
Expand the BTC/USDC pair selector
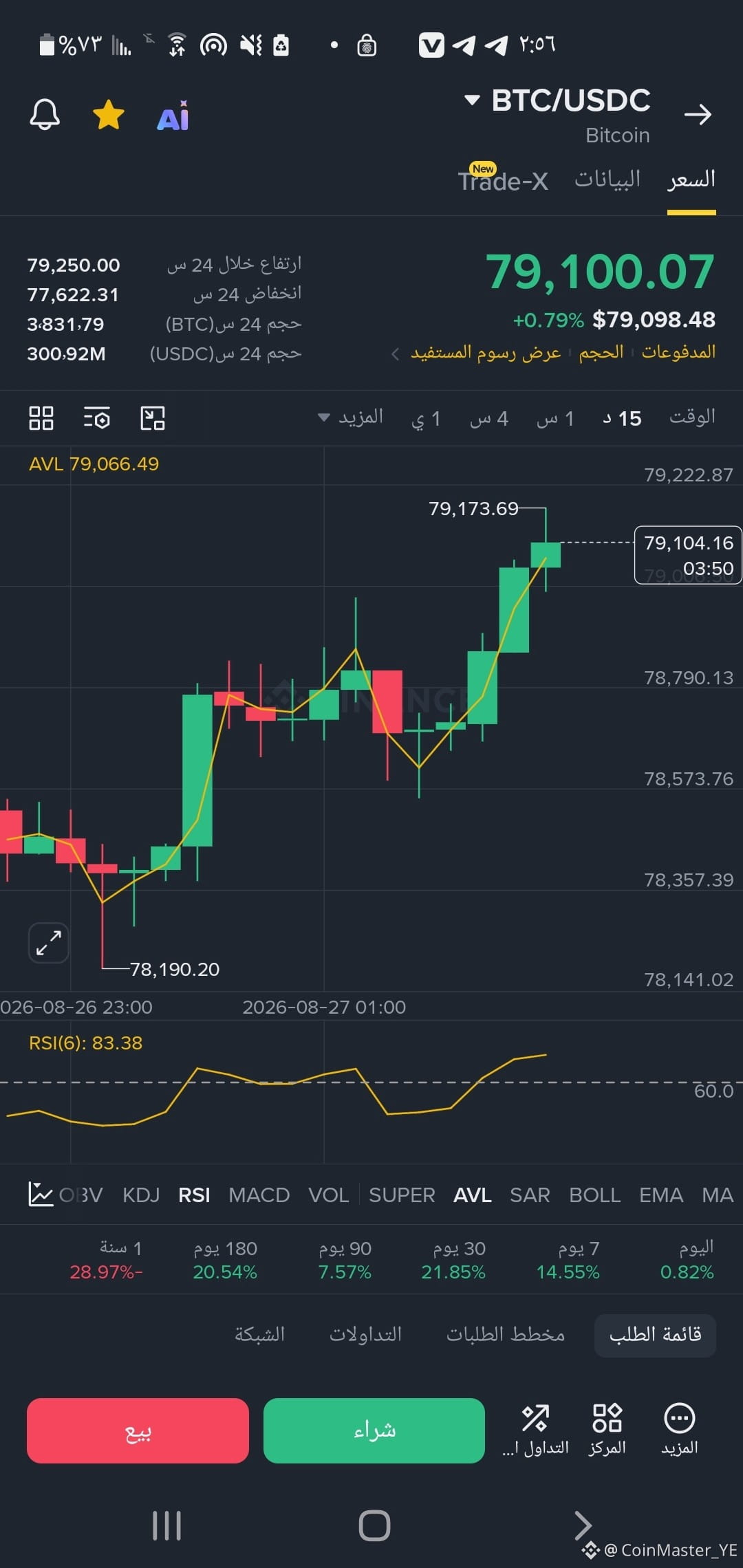(x=557, y=100)
